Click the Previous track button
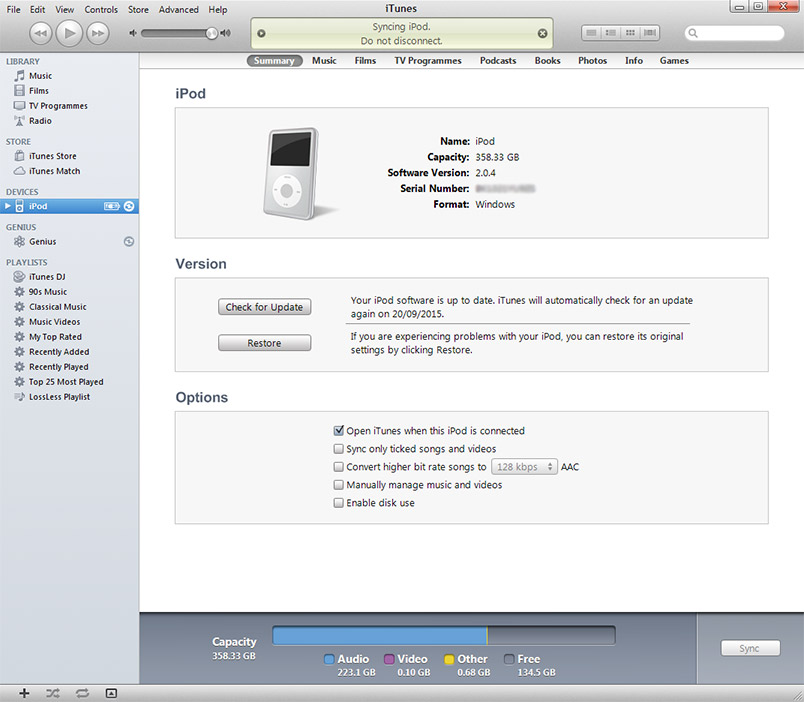The height and width of the screenshot is (702, 804). pyautogui.click(x=41, y=34)
